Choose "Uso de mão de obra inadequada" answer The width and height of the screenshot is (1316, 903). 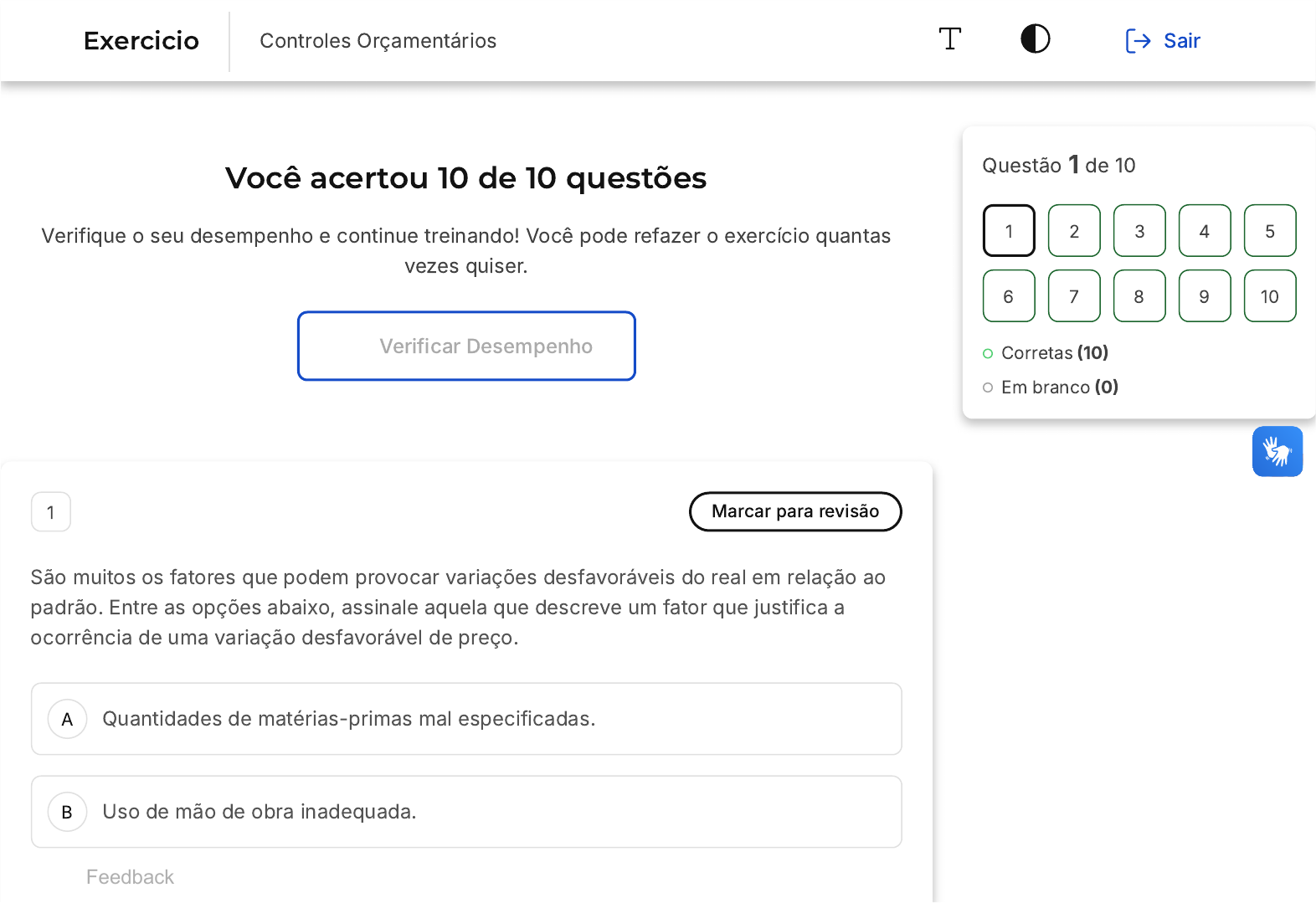coord(259,812)
